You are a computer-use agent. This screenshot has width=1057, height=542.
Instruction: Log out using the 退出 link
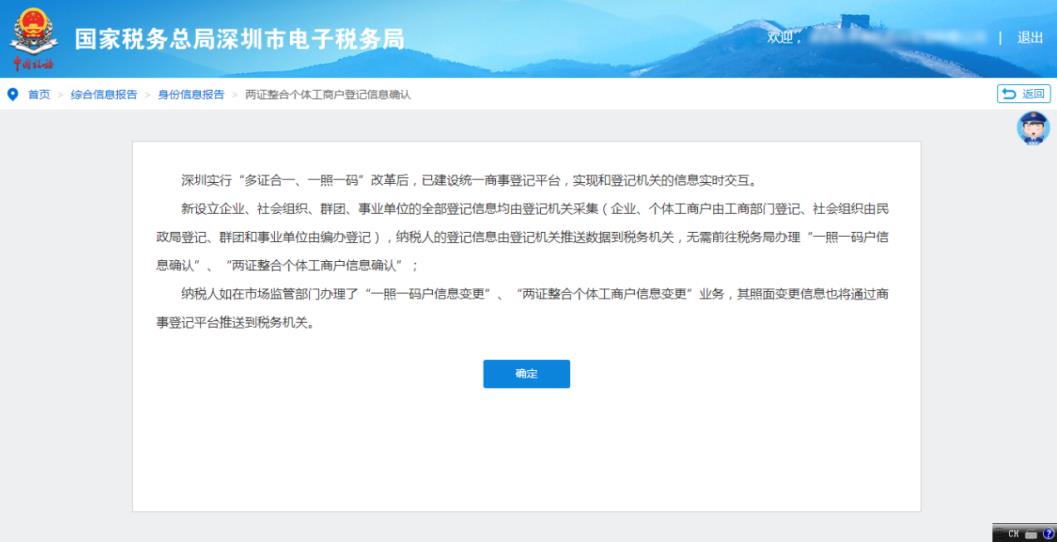click(1030, 38)
